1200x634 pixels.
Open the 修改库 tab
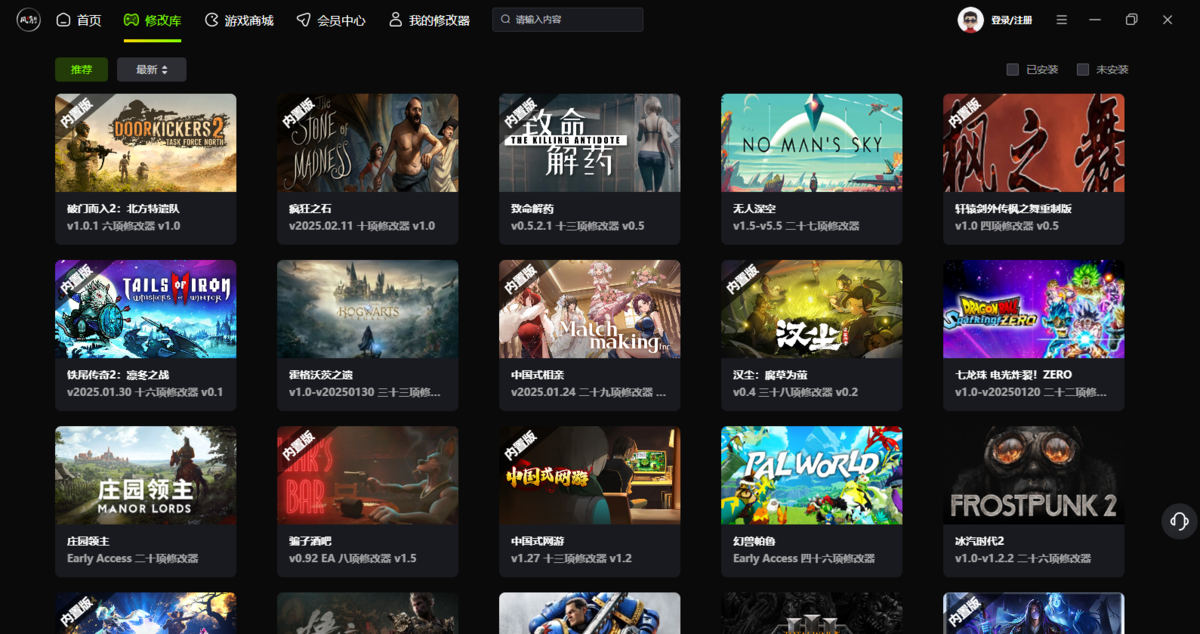(x=152, y=20)
